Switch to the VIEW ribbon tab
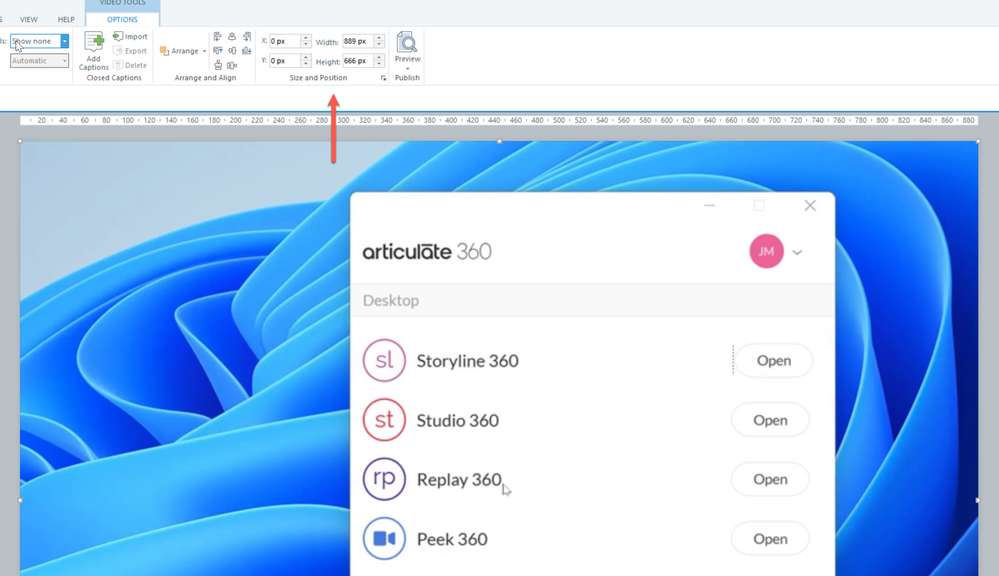999x576 pixels. pyautogui.click(x=29, y=20)
